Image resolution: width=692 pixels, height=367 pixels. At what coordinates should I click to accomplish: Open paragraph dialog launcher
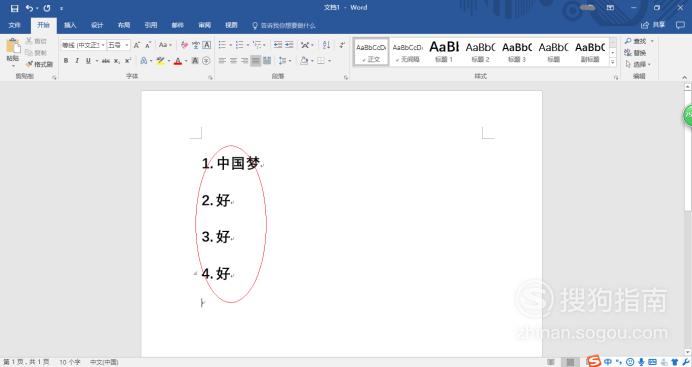pyautogui.click(x=346, y=78)
